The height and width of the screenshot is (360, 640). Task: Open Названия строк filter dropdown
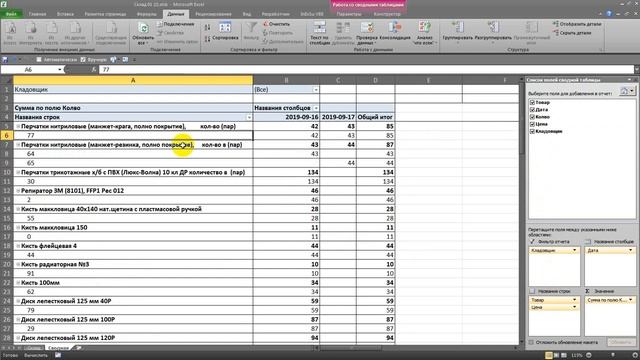[249, 117]
